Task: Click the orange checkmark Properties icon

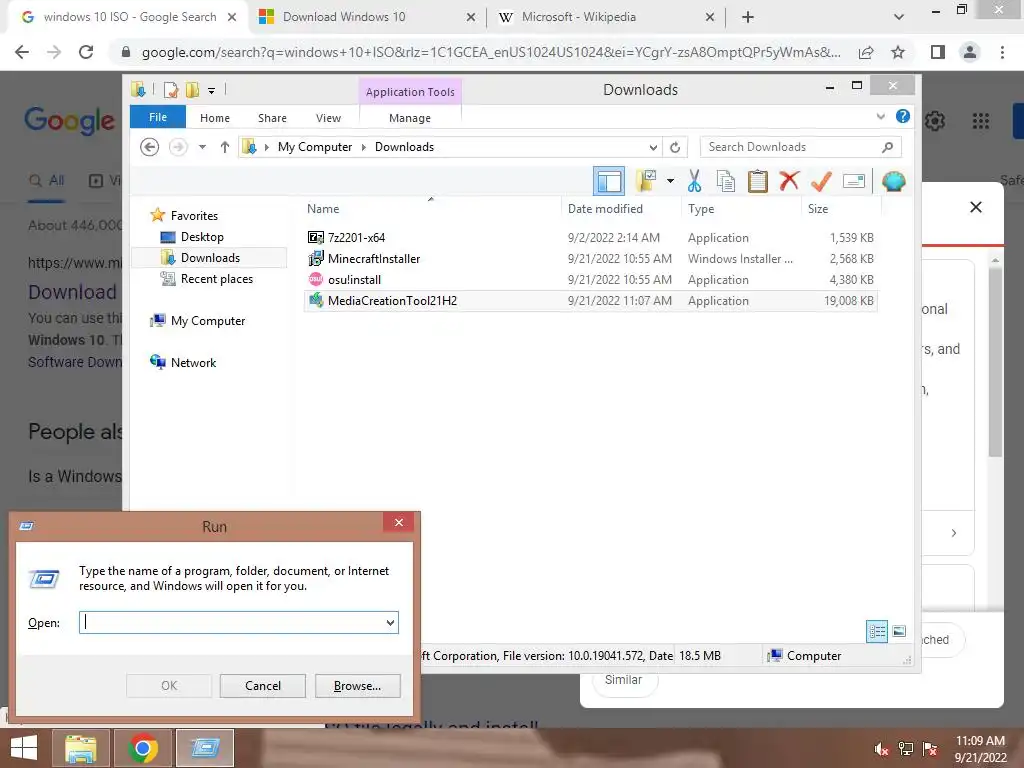Action: [821, 181]
